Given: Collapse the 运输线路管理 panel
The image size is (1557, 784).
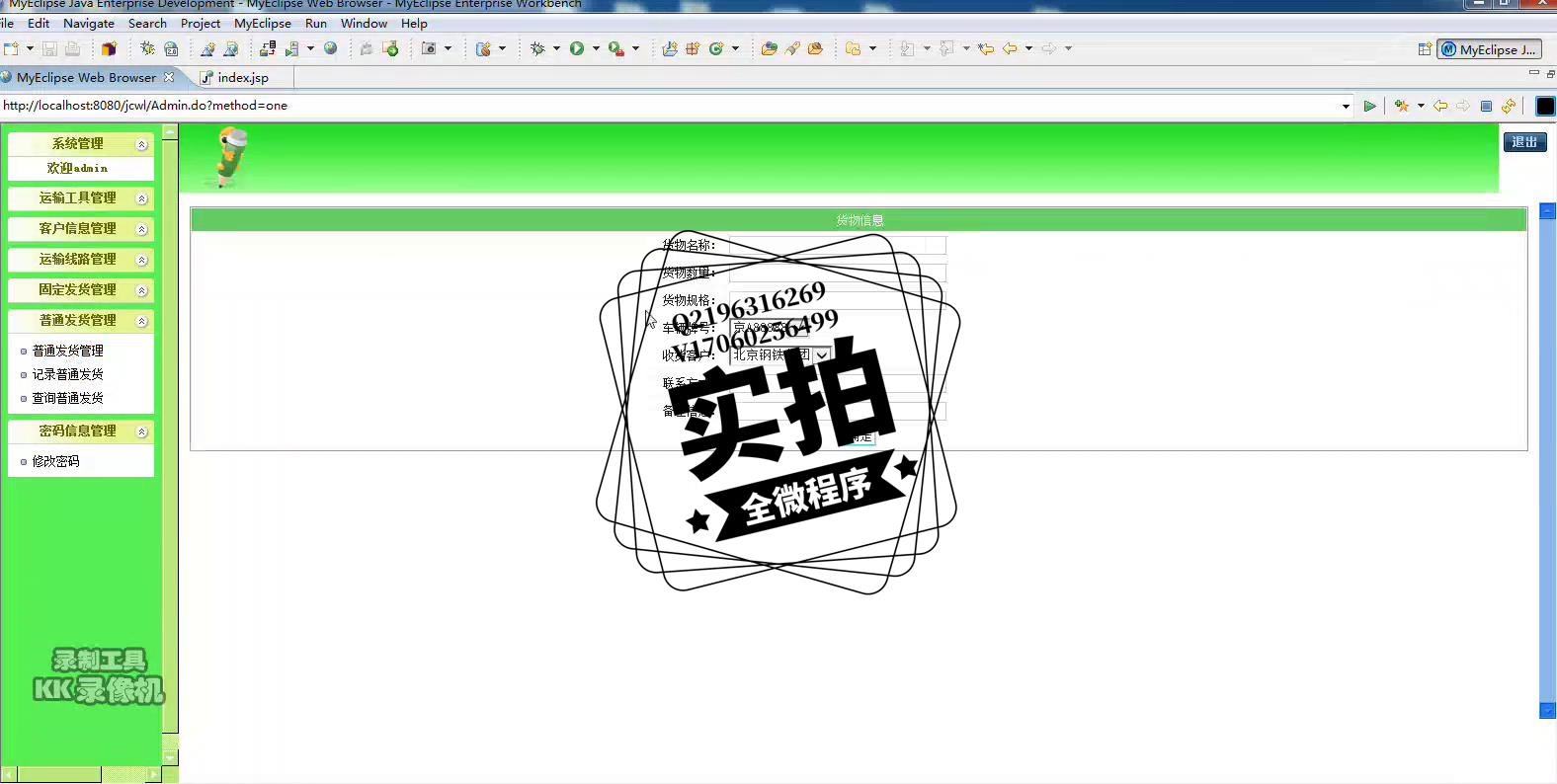Looking at the screenshot, I should tap(141, 260).
